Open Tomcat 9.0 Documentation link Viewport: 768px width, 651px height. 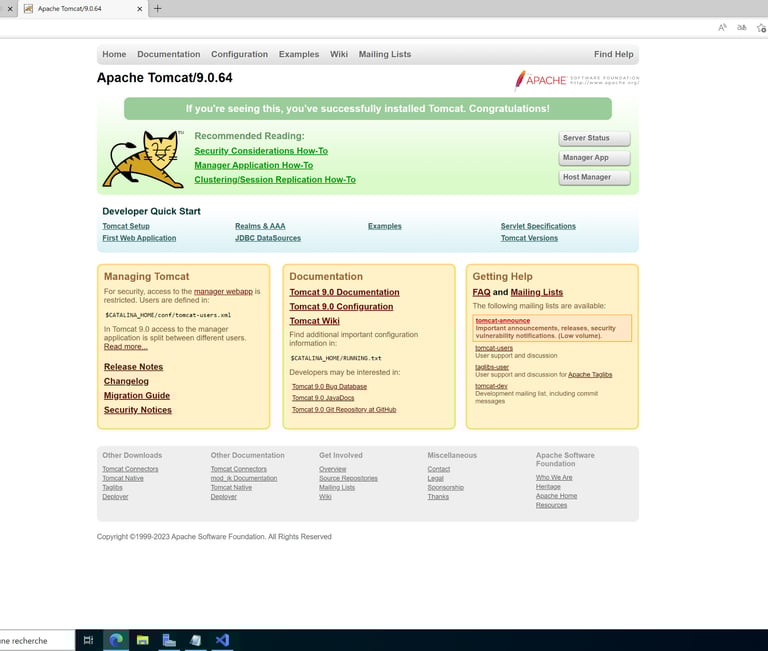(344, 292)
